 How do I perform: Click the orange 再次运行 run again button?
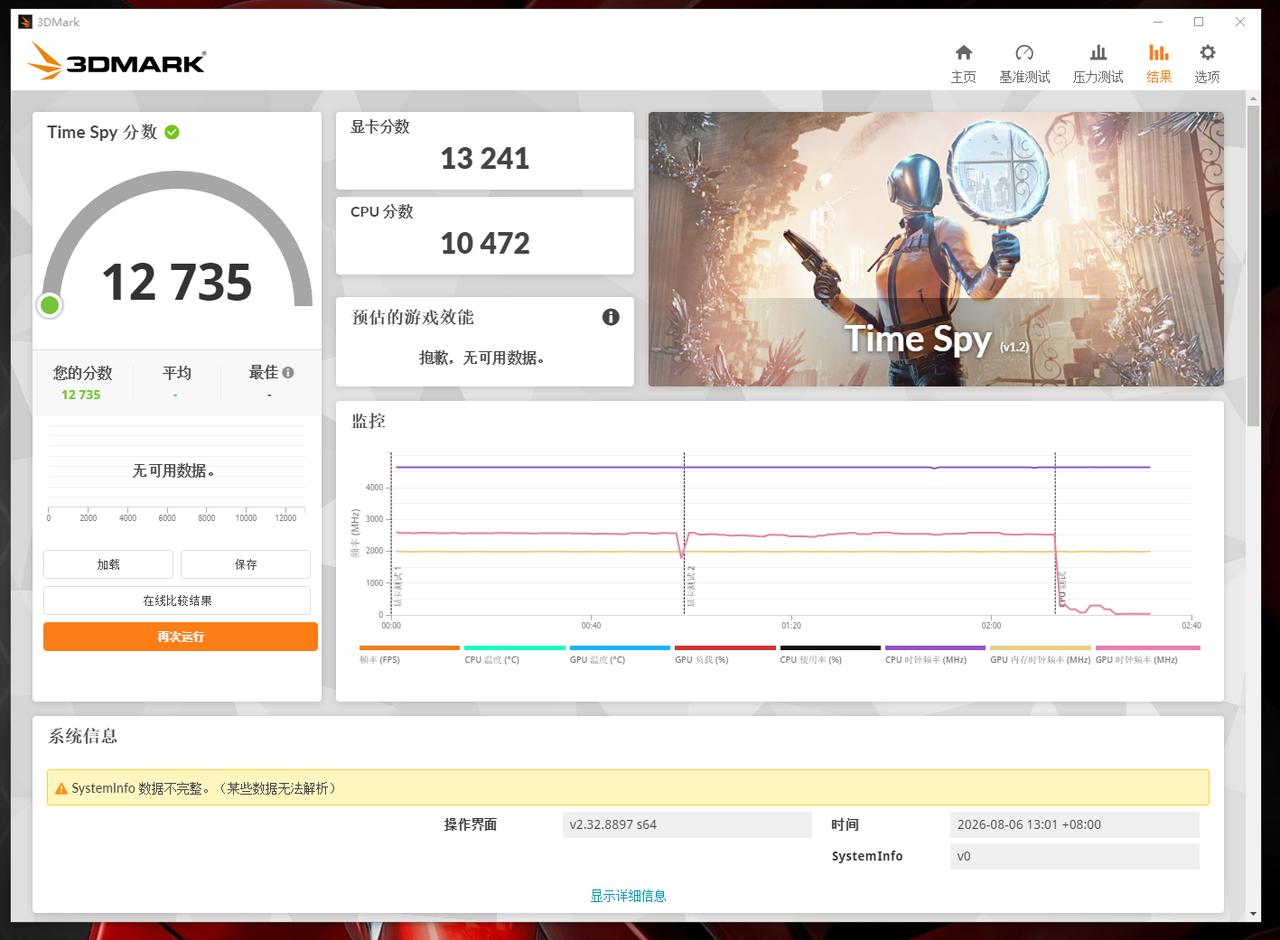coord(180,636)
